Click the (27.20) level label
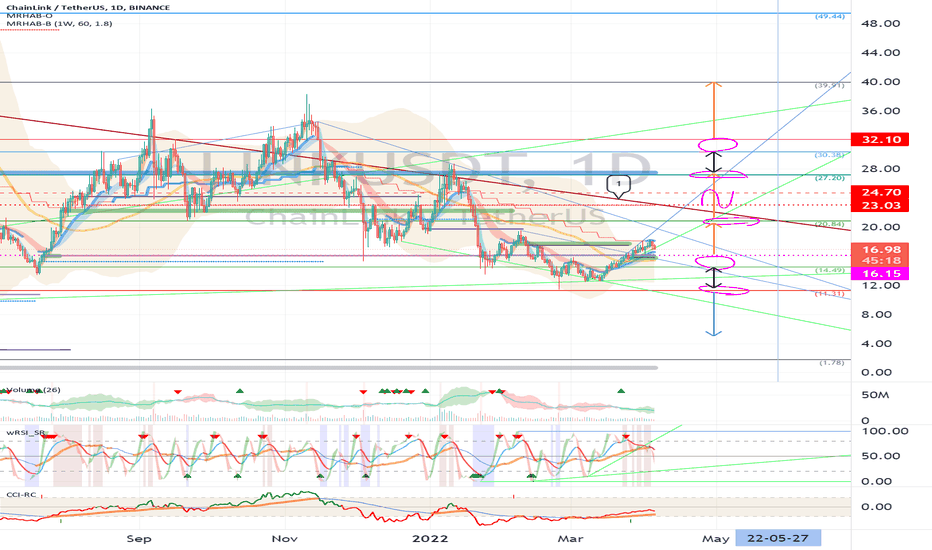The image size is (932, 550). (x=830, y=178)
